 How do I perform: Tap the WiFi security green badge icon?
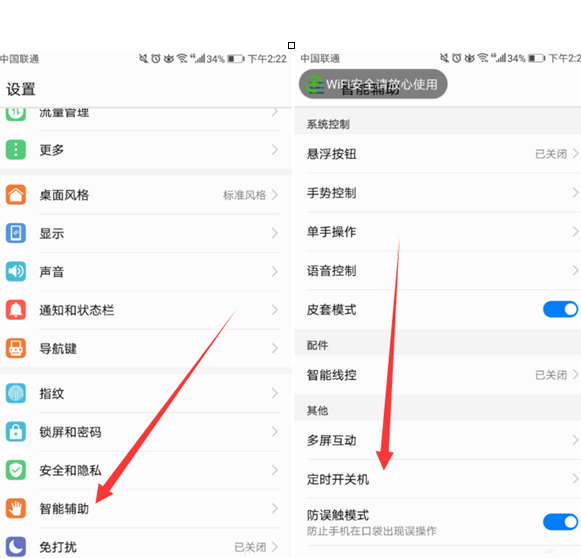(x=315, y=84)
